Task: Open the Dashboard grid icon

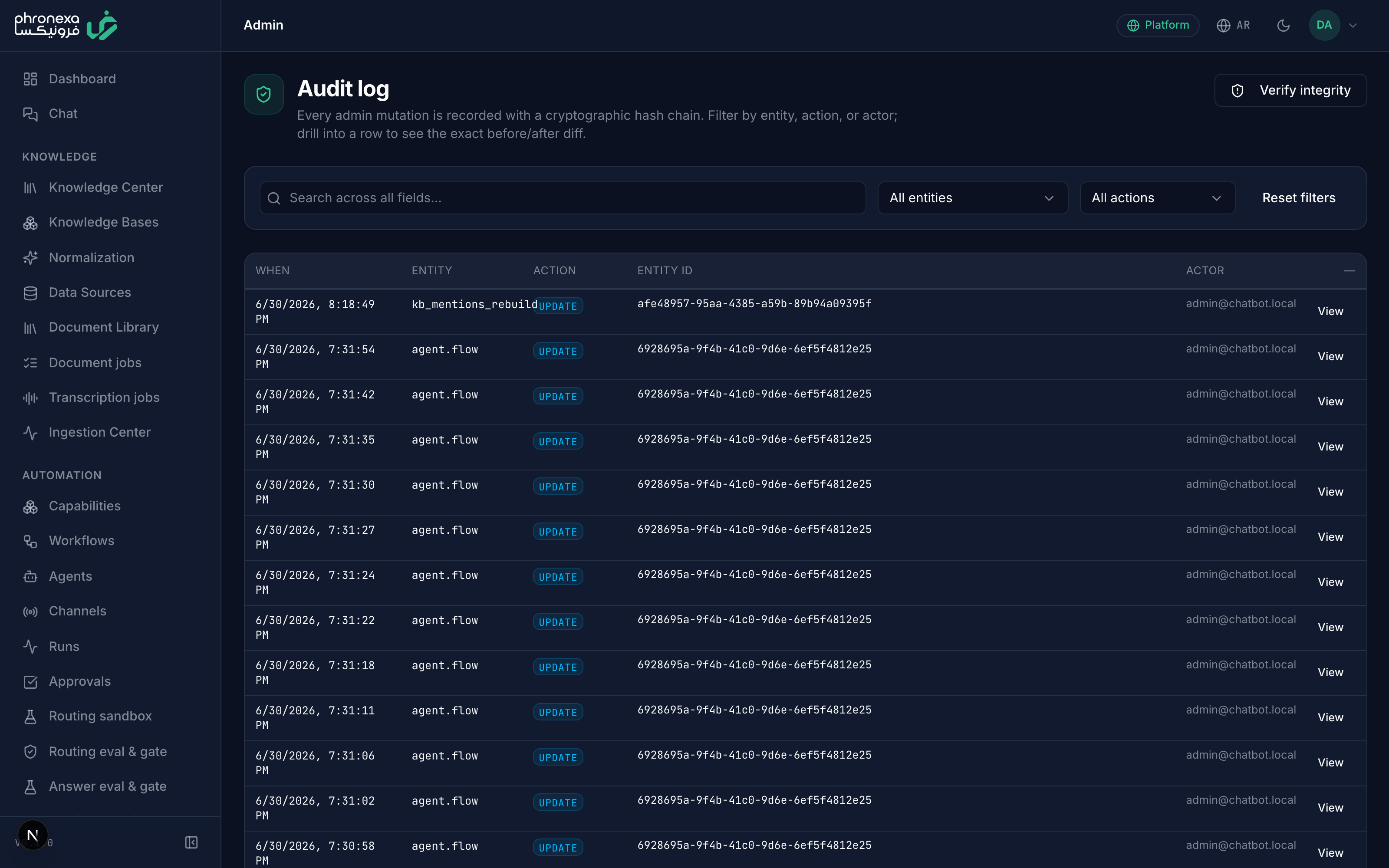Action: click(30, 79)
